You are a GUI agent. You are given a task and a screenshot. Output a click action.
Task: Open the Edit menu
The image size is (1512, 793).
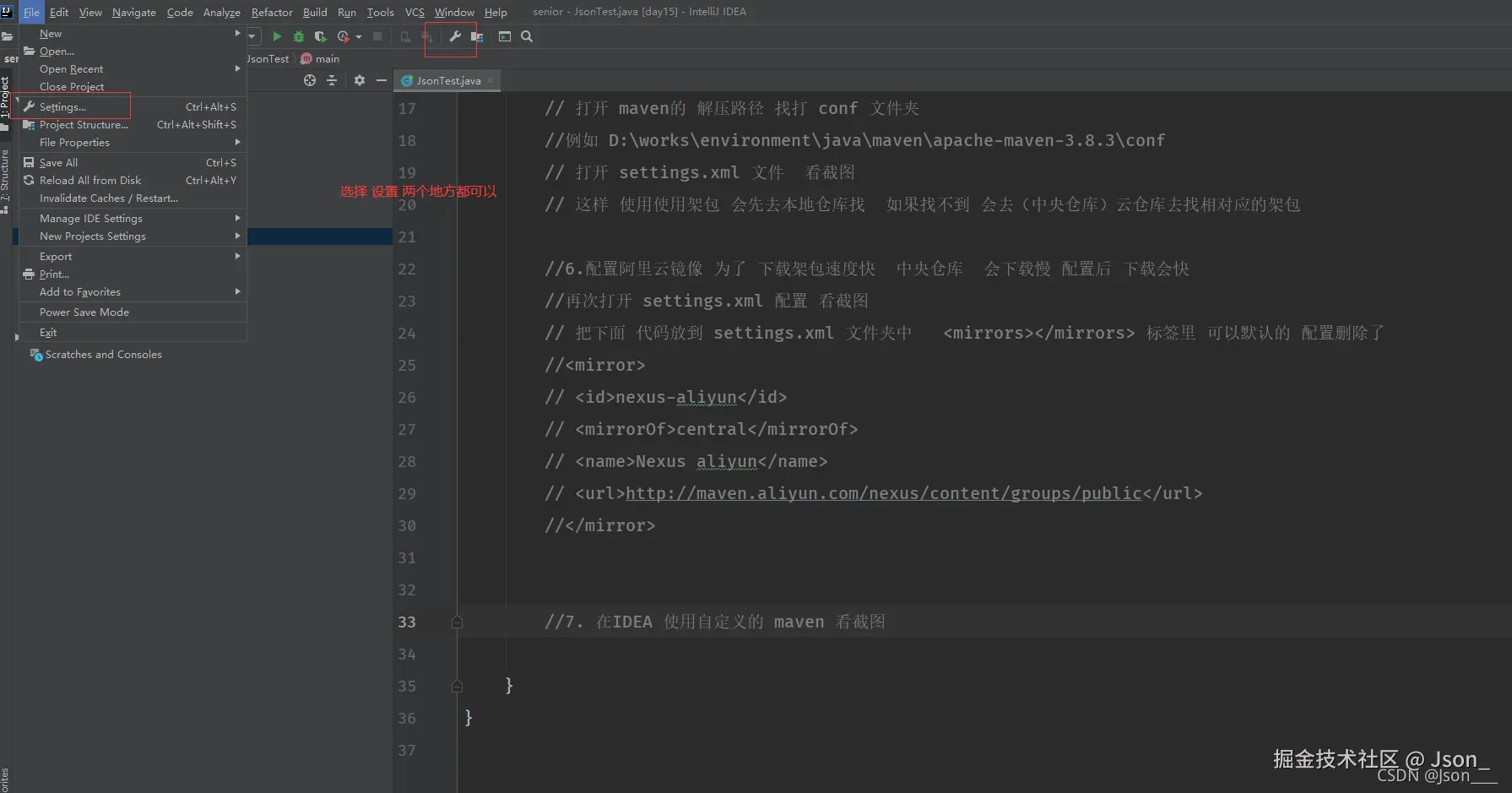click(x=59, y=12)
